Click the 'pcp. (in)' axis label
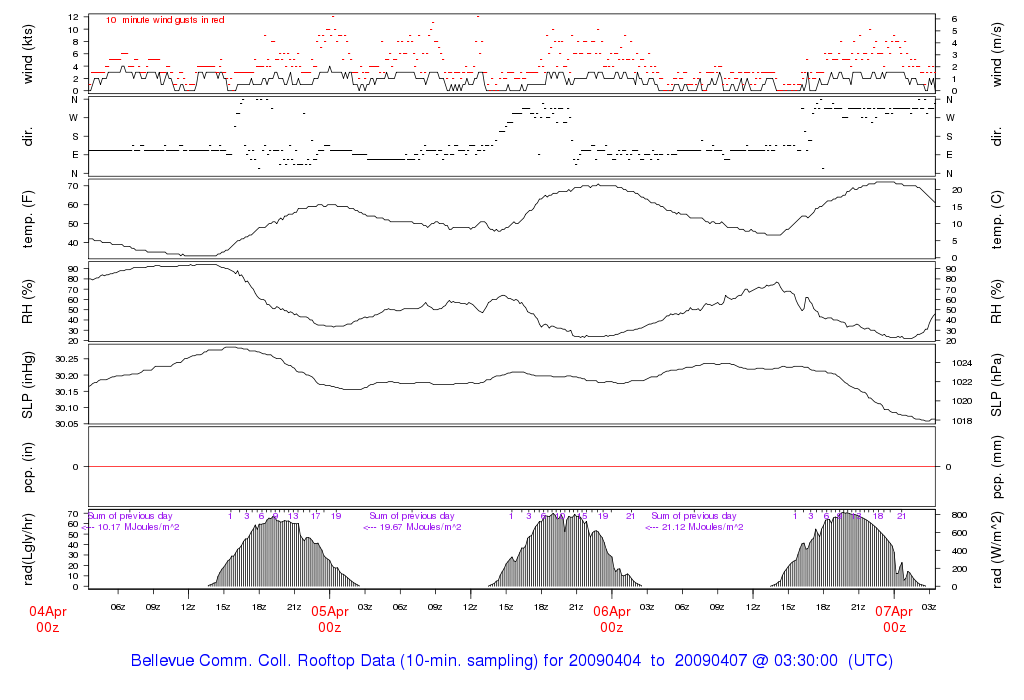1024x700 pixels. [27, 467]
